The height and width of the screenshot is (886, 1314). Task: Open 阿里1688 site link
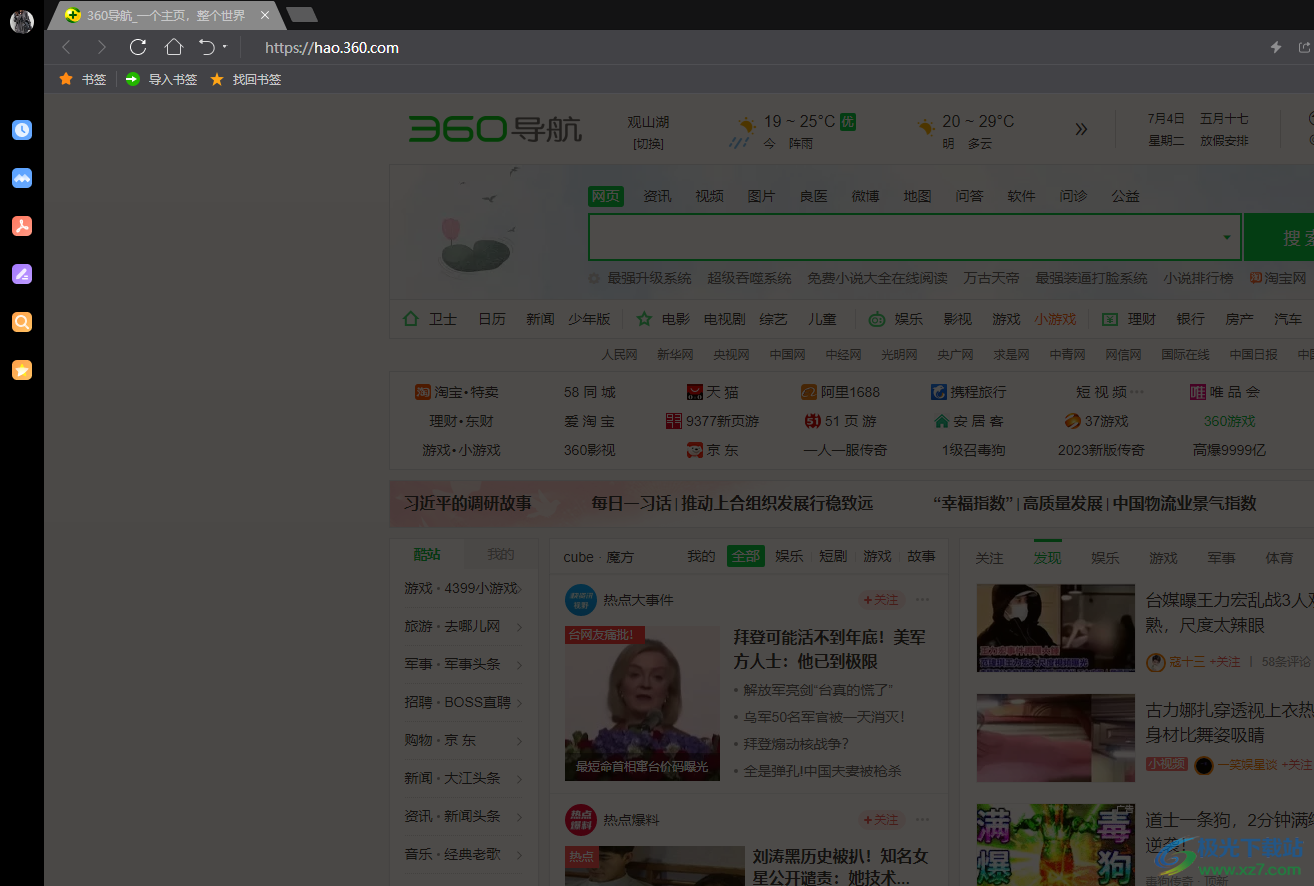tap(840, 392)
